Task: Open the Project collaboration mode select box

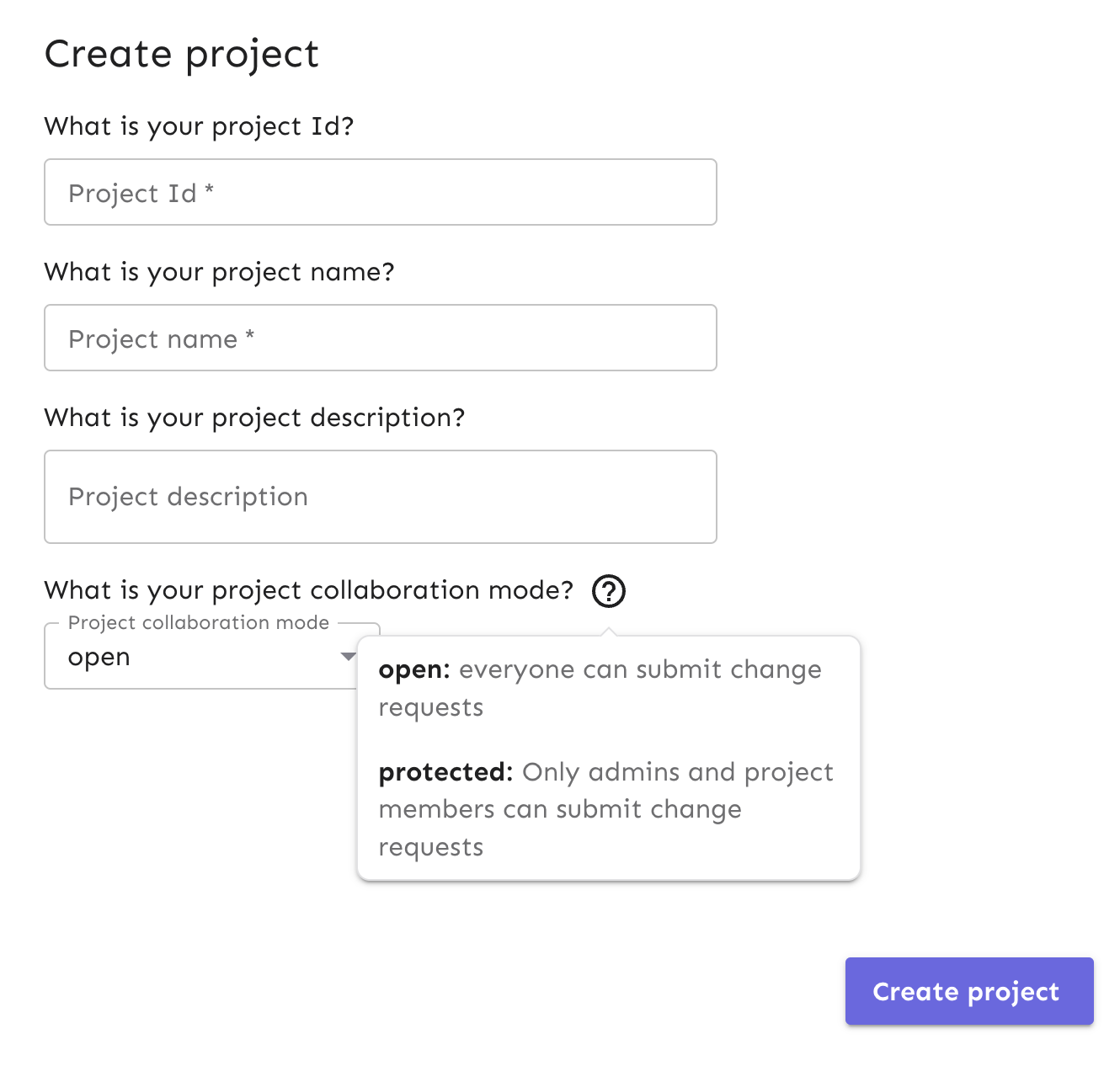Action: [202, 658]
